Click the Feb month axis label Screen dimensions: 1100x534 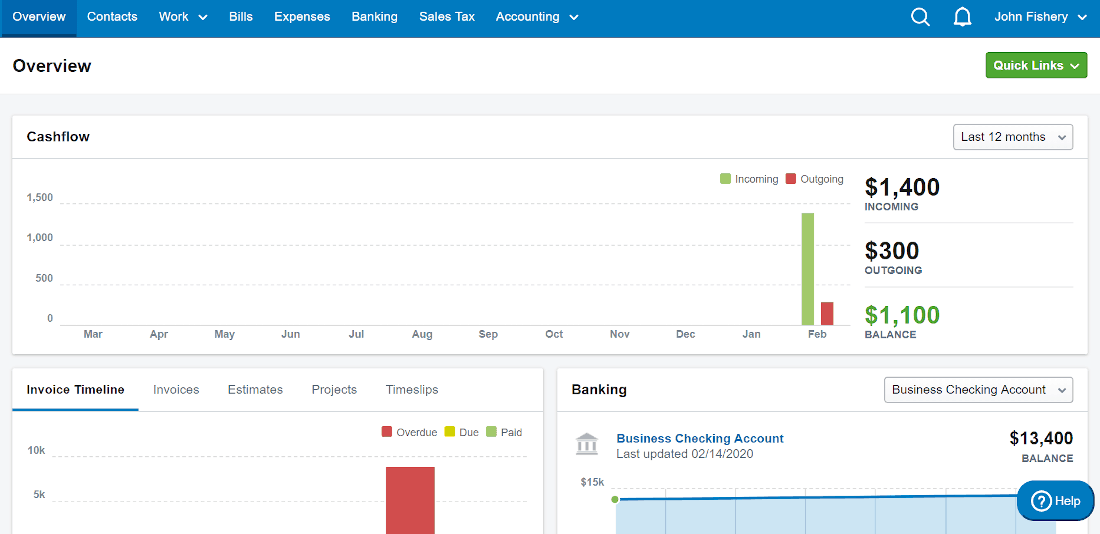pos(817,335)
